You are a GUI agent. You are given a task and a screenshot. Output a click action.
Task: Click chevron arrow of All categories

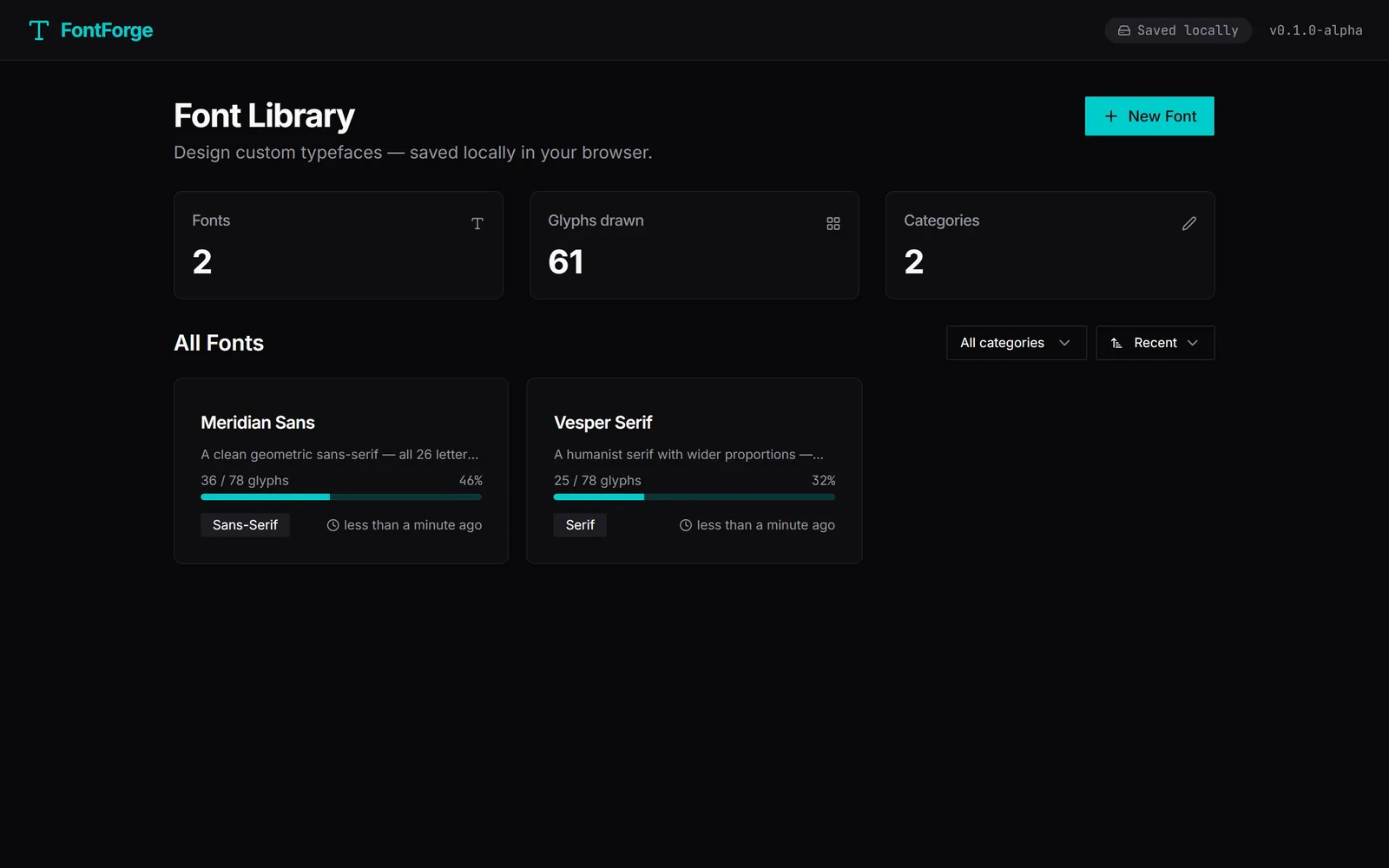[1064, 343]
